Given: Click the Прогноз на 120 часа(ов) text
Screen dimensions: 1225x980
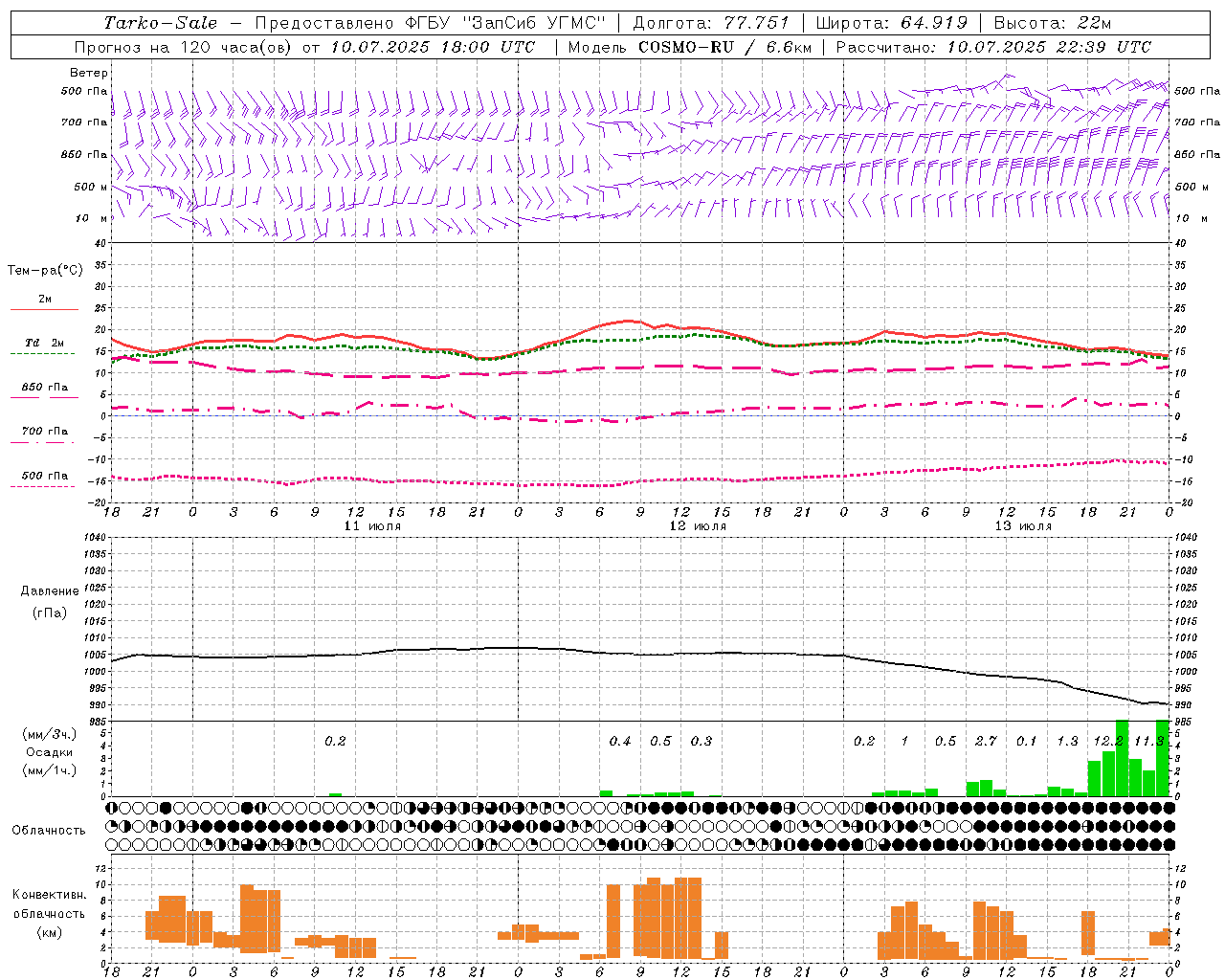Looking at the screenshot, I should [185, 47].
